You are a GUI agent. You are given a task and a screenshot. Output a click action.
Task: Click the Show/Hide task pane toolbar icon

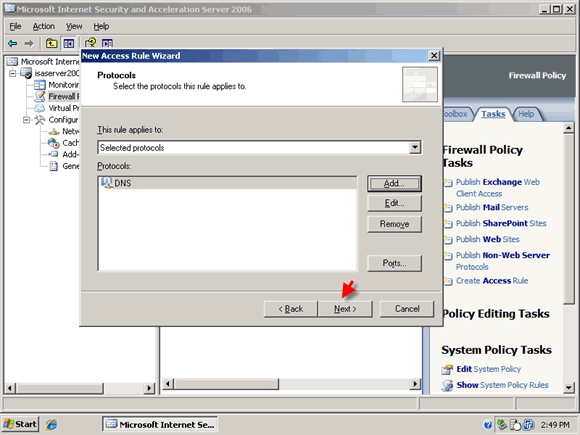click(x=107, y=44)
